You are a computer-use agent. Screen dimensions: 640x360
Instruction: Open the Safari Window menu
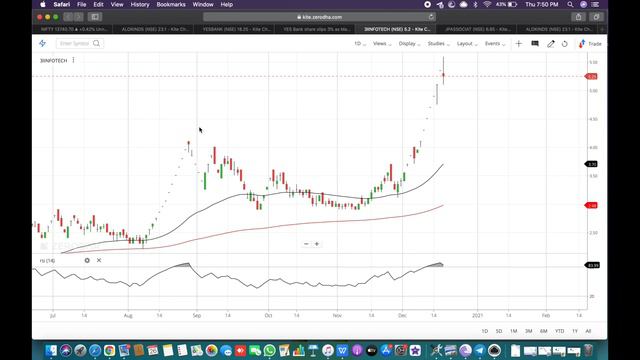[203, 4]
